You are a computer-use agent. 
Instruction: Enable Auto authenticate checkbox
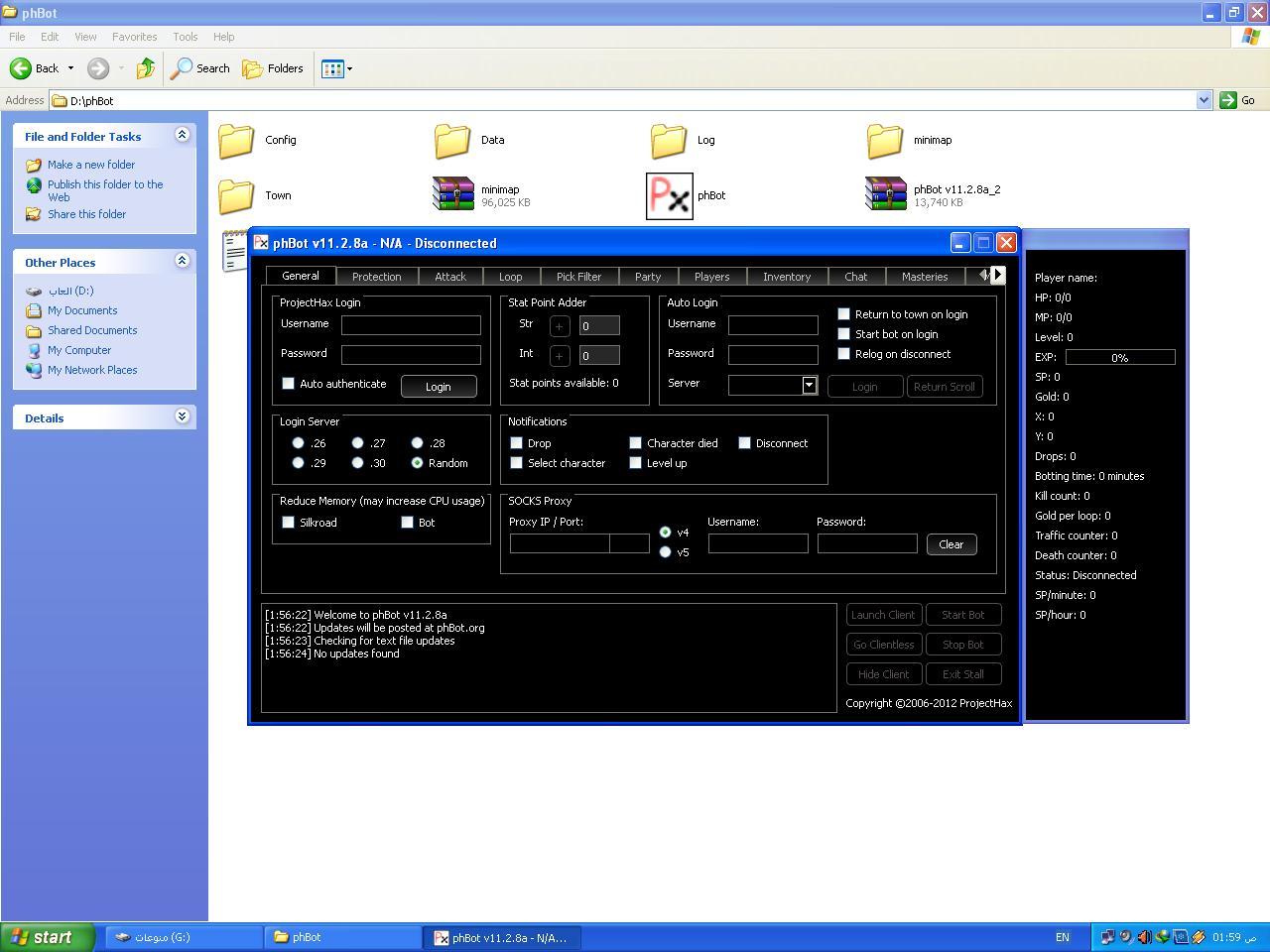tap(289, 384)
